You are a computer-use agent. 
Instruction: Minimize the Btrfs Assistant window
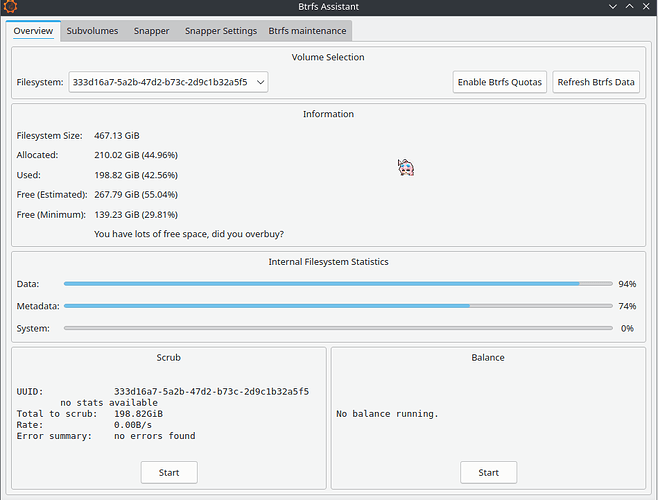tap(612, 8)
